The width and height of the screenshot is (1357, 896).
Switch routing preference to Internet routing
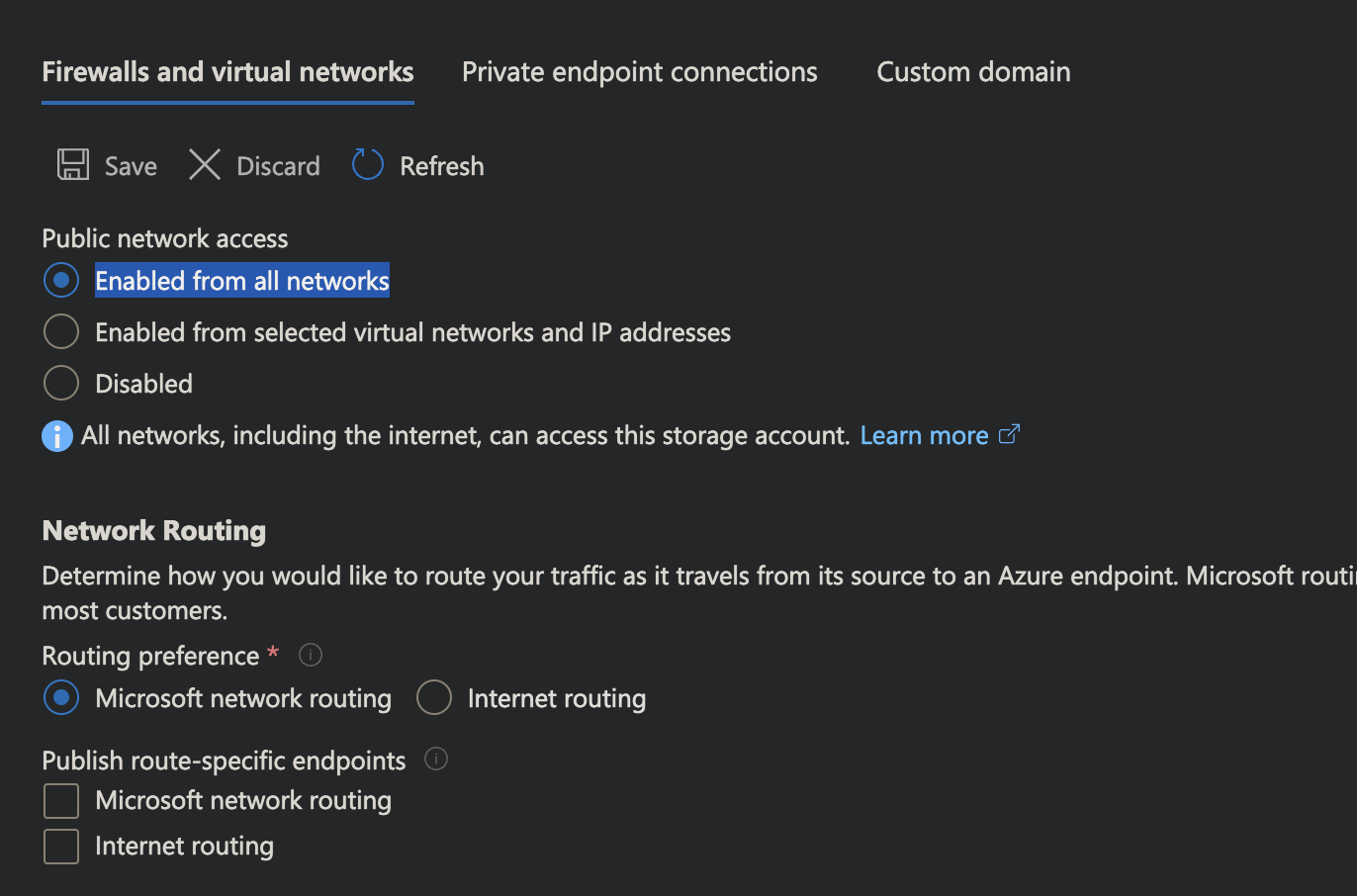[x=434, y=698]
